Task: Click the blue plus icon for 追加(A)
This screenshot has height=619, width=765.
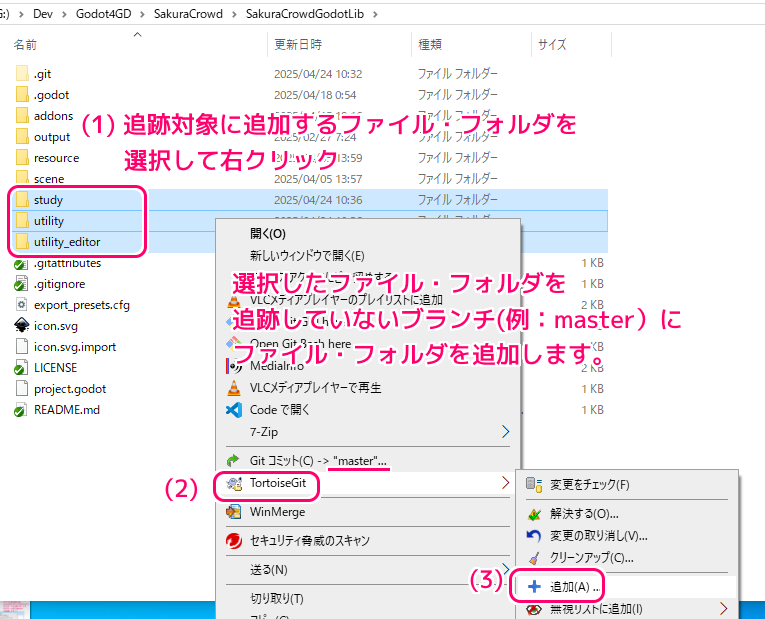Action: pyautogui.click(x=534, y=586)
